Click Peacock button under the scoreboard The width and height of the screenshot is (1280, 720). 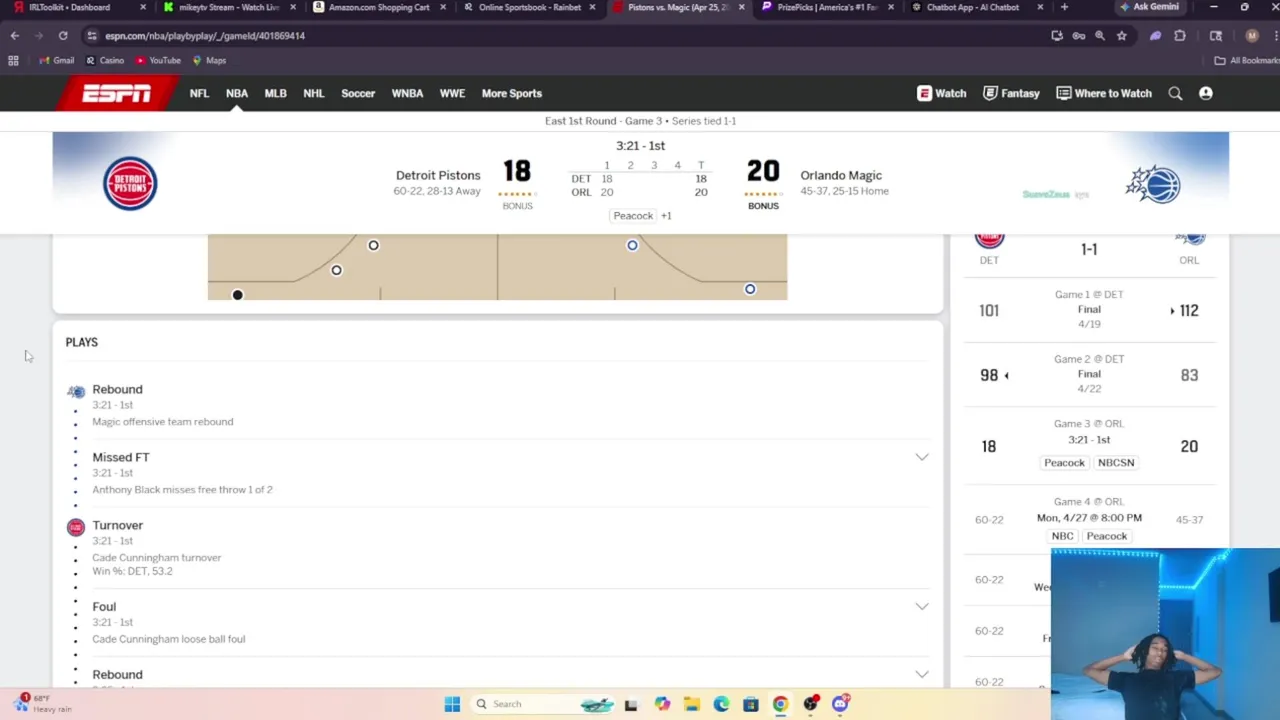pos(633,216)
